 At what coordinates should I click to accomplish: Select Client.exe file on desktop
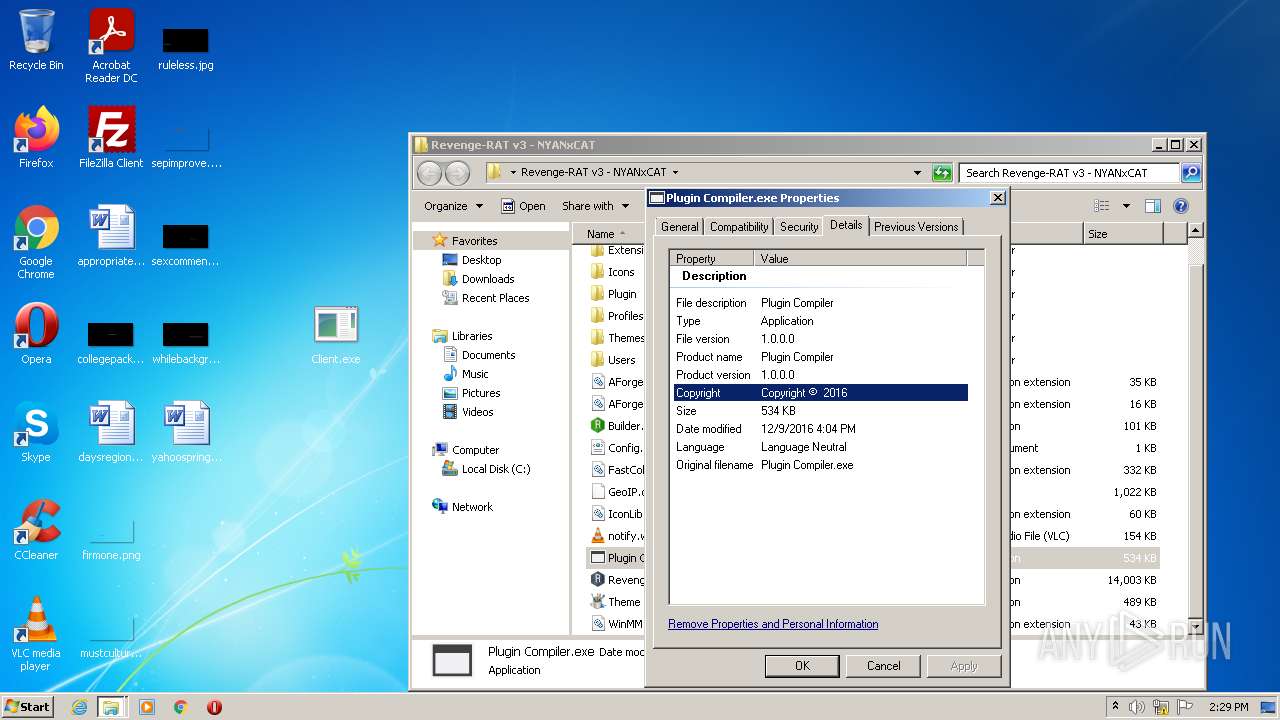coord(336,335)
